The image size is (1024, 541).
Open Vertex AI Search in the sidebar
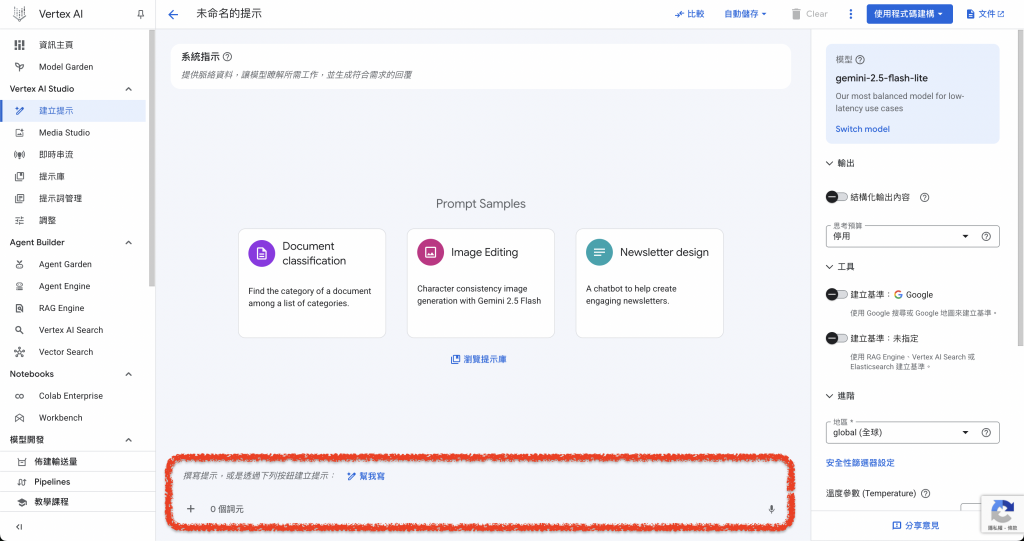coord(74,330)
